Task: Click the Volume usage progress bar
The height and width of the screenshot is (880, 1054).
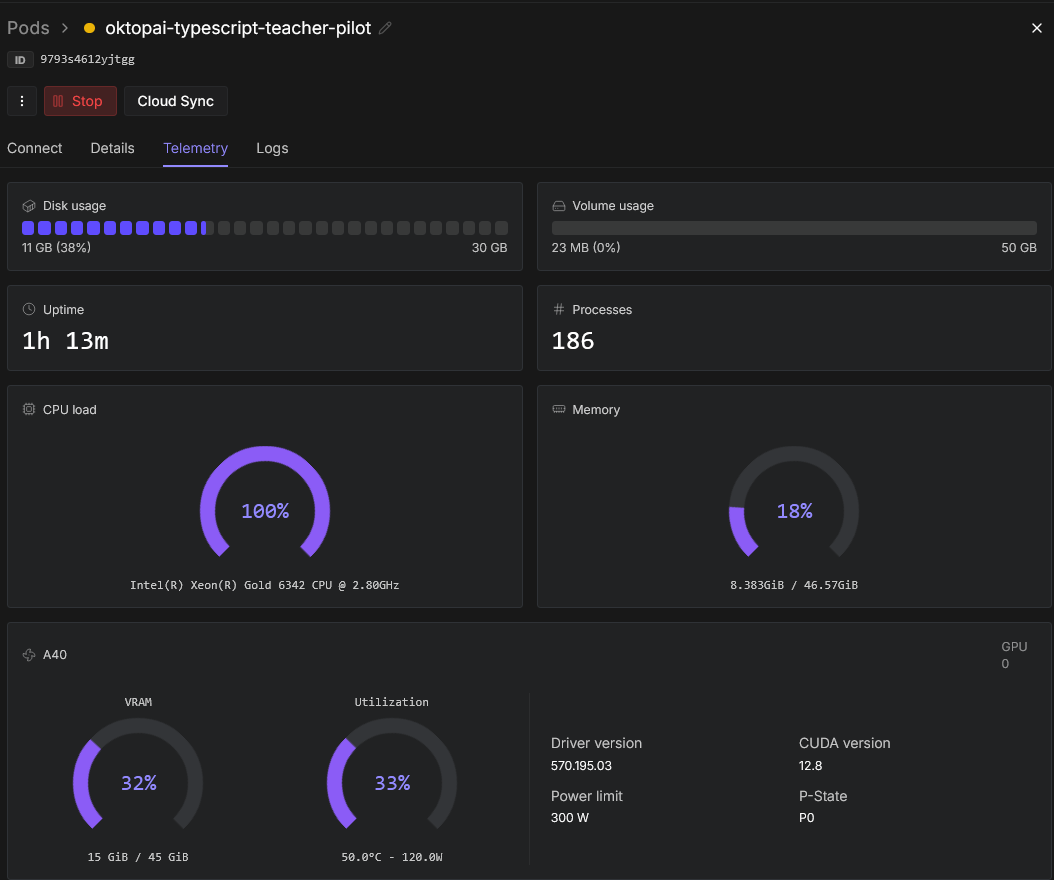Action: [x=794, y=228]
